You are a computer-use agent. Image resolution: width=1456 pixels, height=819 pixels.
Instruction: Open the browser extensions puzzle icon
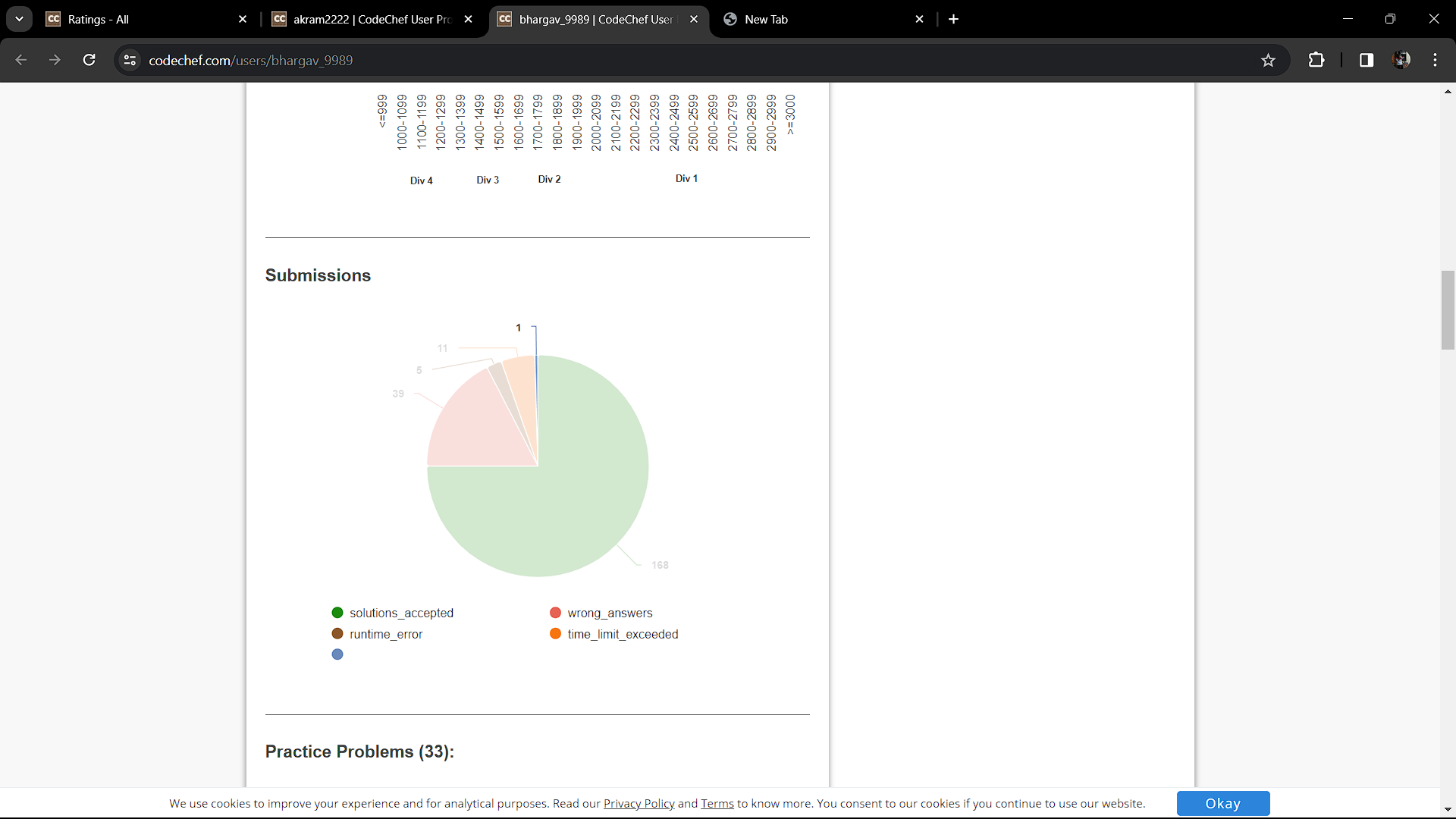coord(1316,60)
